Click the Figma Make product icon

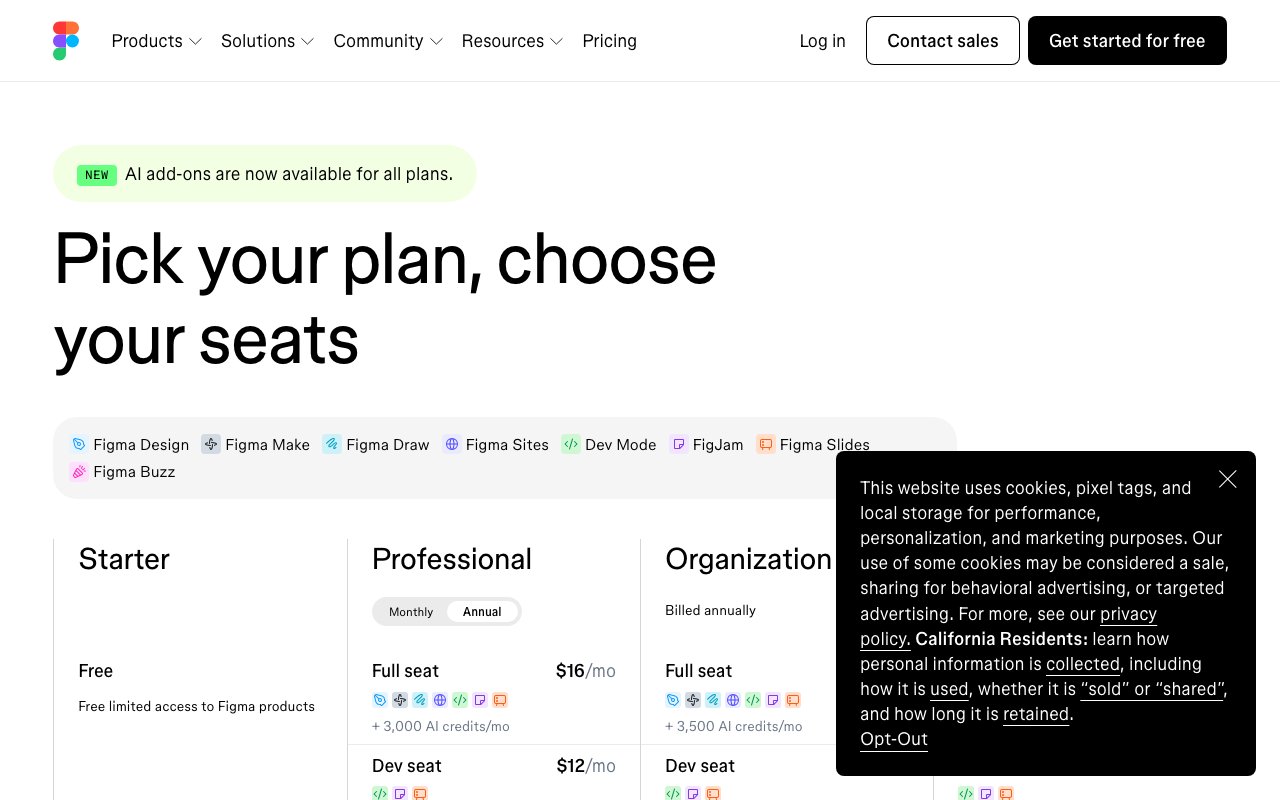click(x=211, y=444)
